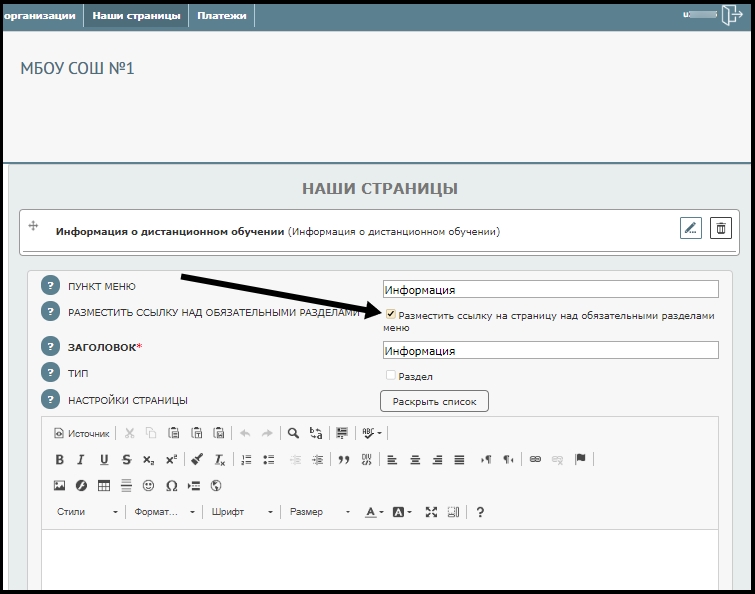Image resolution: width=755 pixels, height=594 pixels.
Task: Insert a special character (Omega)
Action: [171, 486]
